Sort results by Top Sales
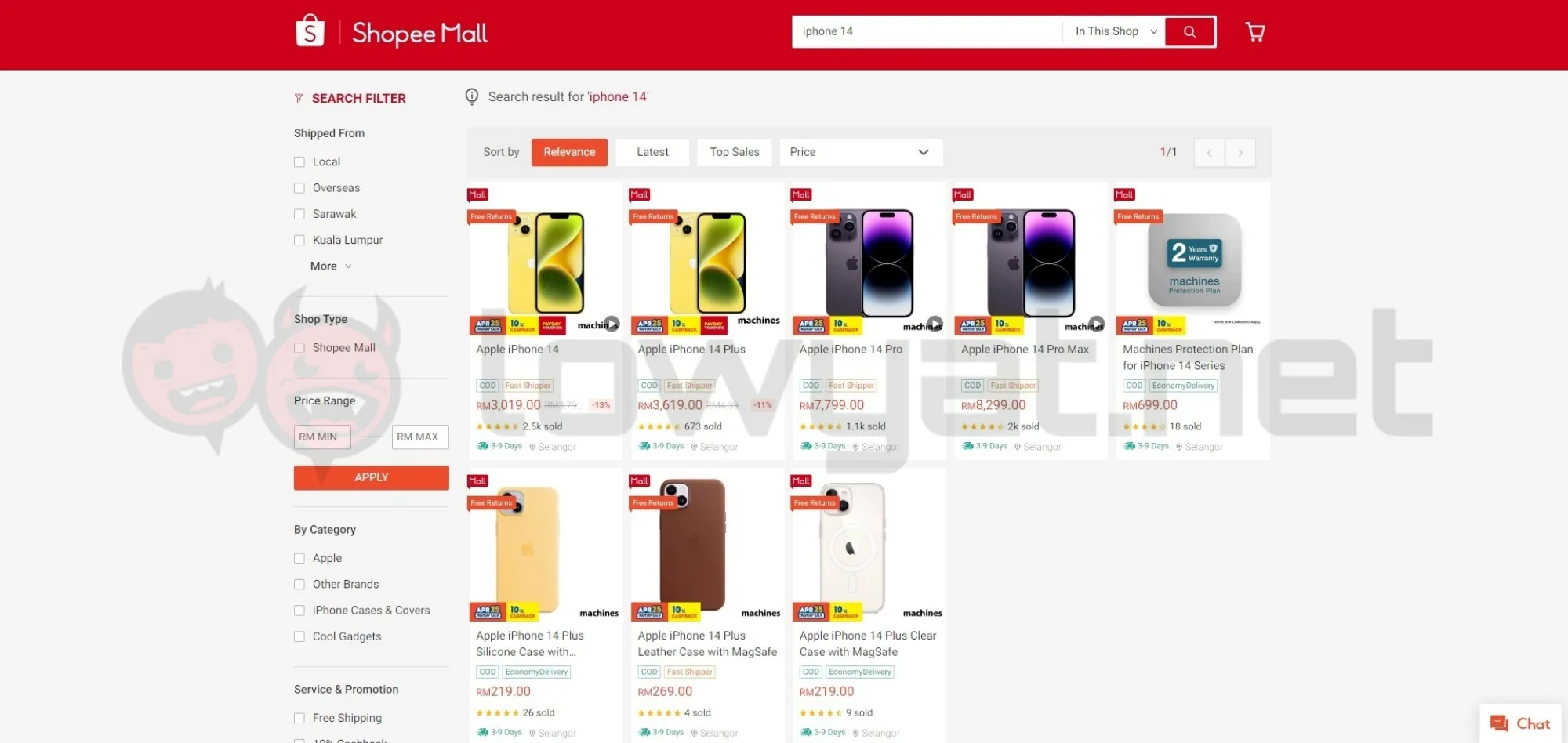Screen dimensions: 1568x743 point(735,152)
